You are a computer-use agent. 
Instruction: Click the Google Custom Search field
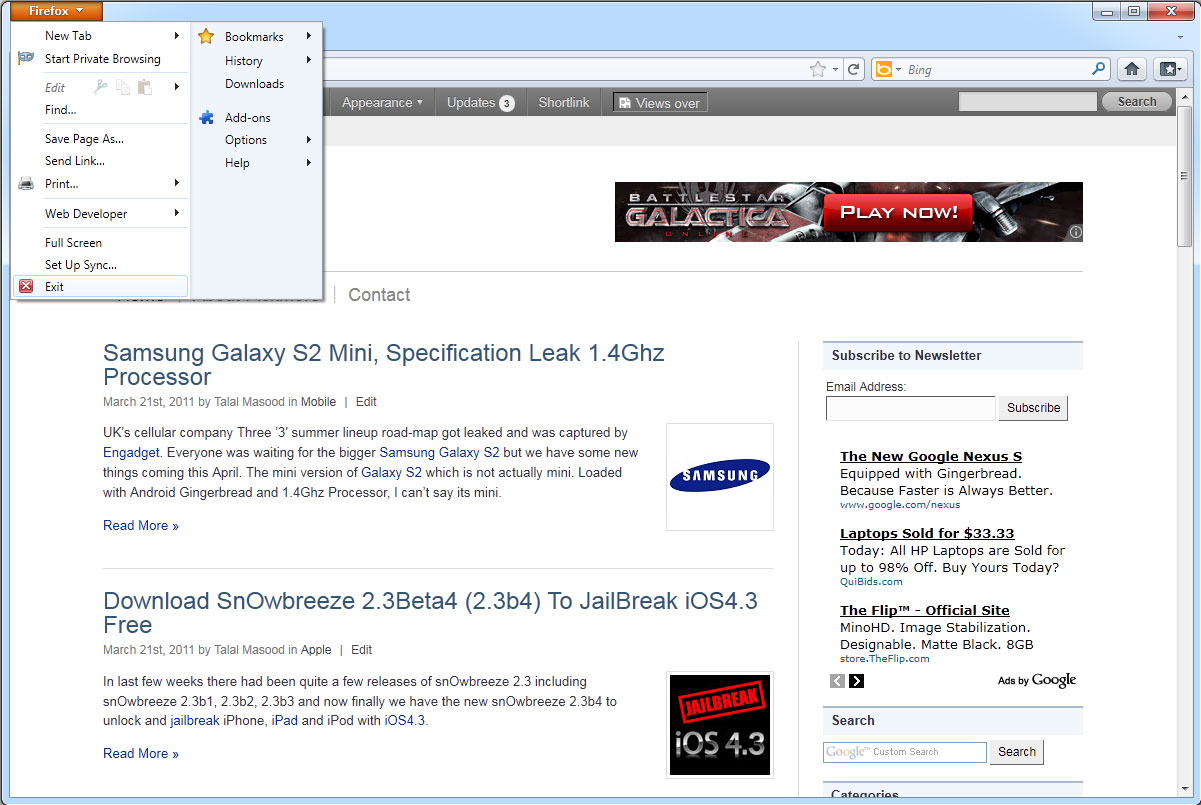coord(905,752)
